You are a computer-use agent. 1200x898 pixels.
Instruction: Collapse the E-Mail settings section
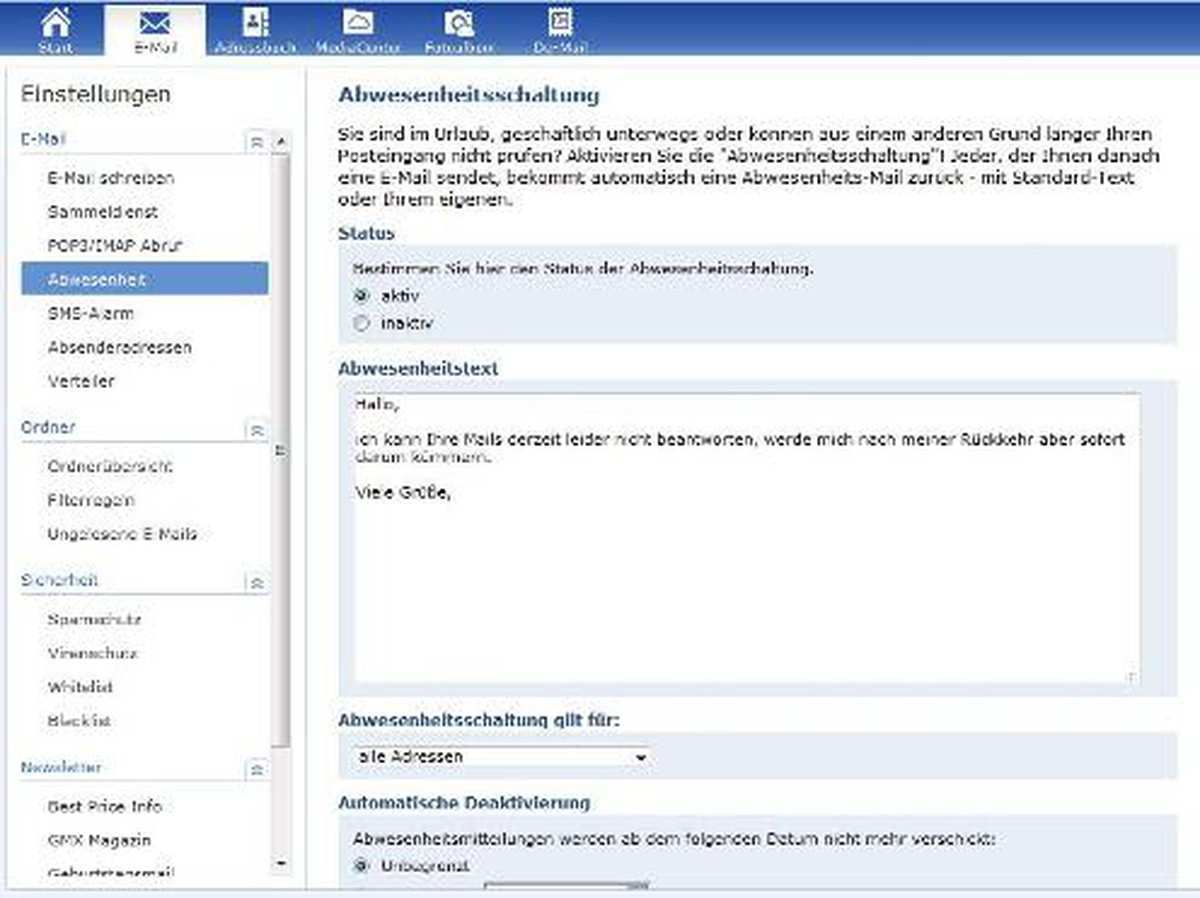[x=257, y=142]
